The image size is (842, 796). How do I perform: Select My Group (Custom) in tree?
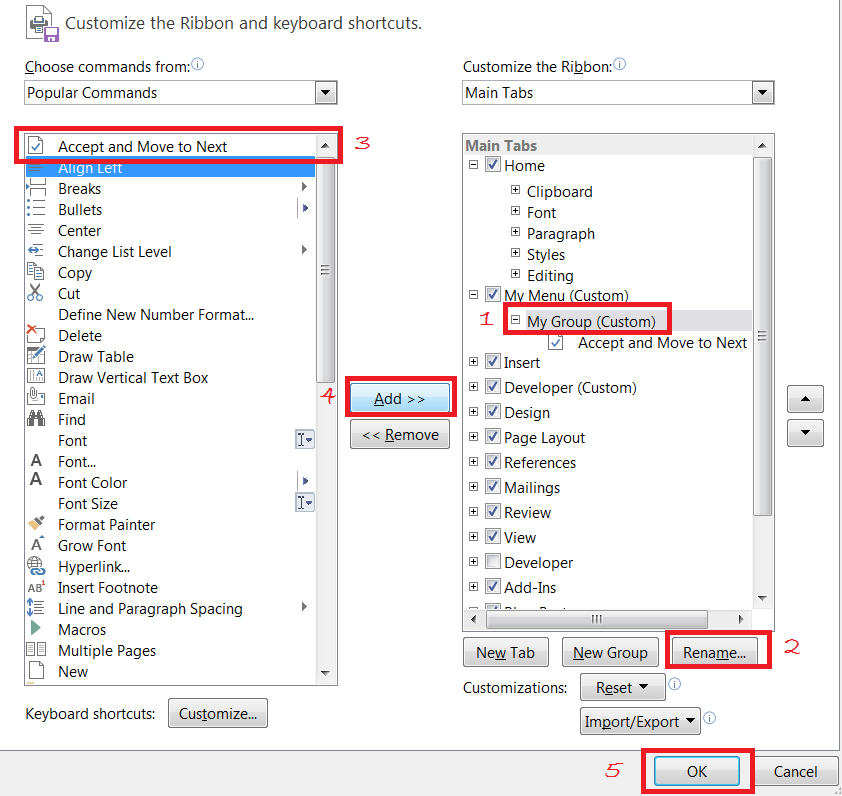[590, 321]
